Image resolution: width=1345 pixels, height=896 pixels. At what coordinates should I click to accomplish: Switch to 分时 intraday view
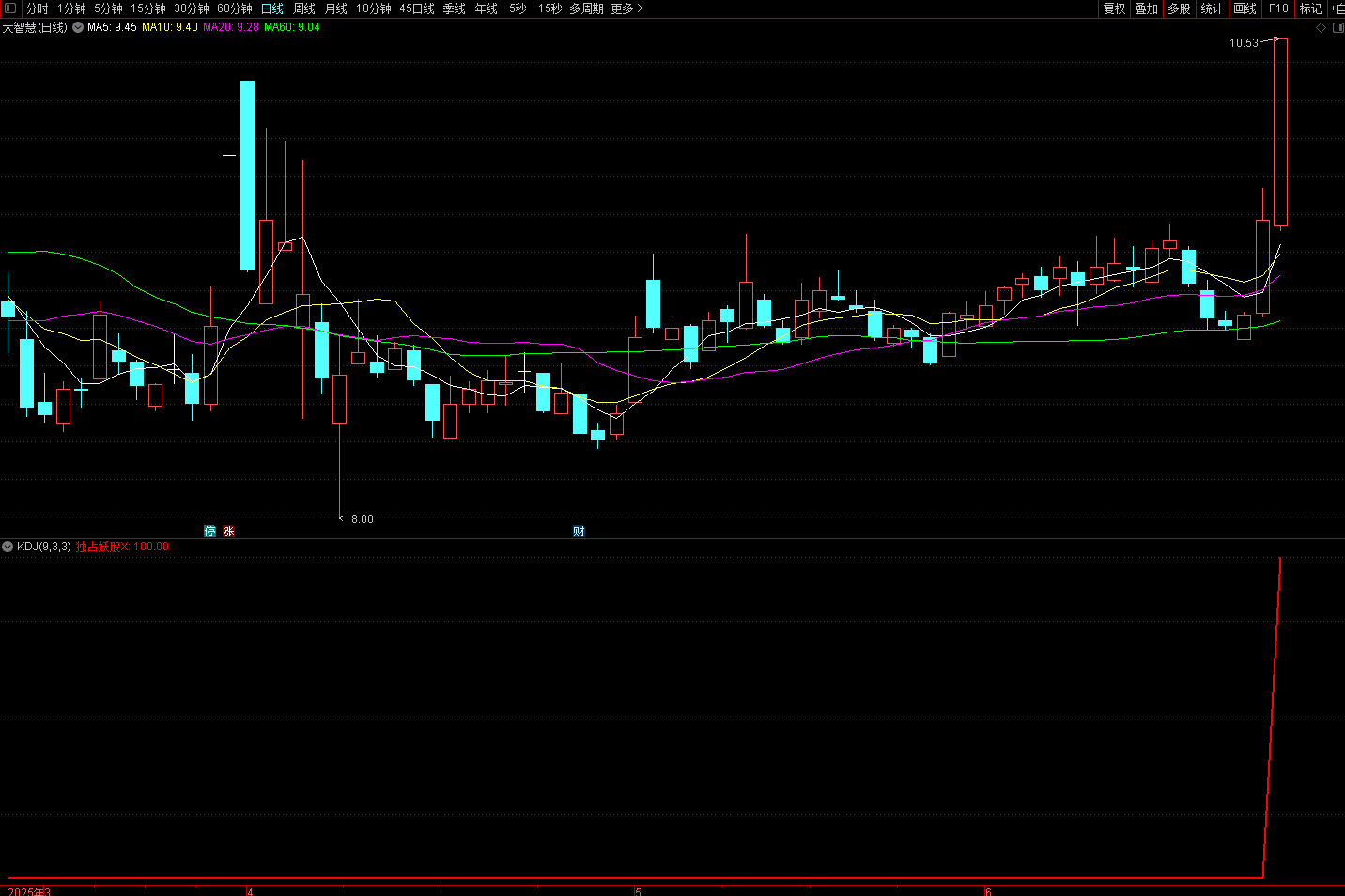tap(37, 8)
